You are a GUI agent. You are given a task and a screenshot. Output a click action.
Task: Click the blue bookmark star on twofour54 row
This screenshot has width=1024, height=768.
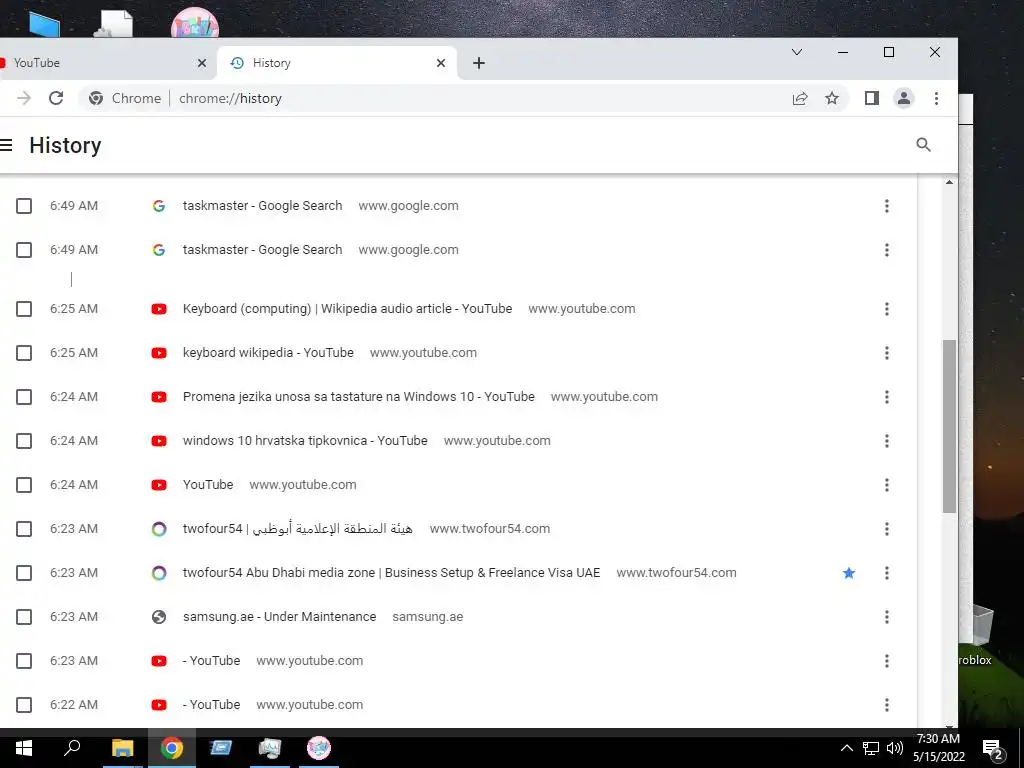pyautogui.click(x=848, y=573)
